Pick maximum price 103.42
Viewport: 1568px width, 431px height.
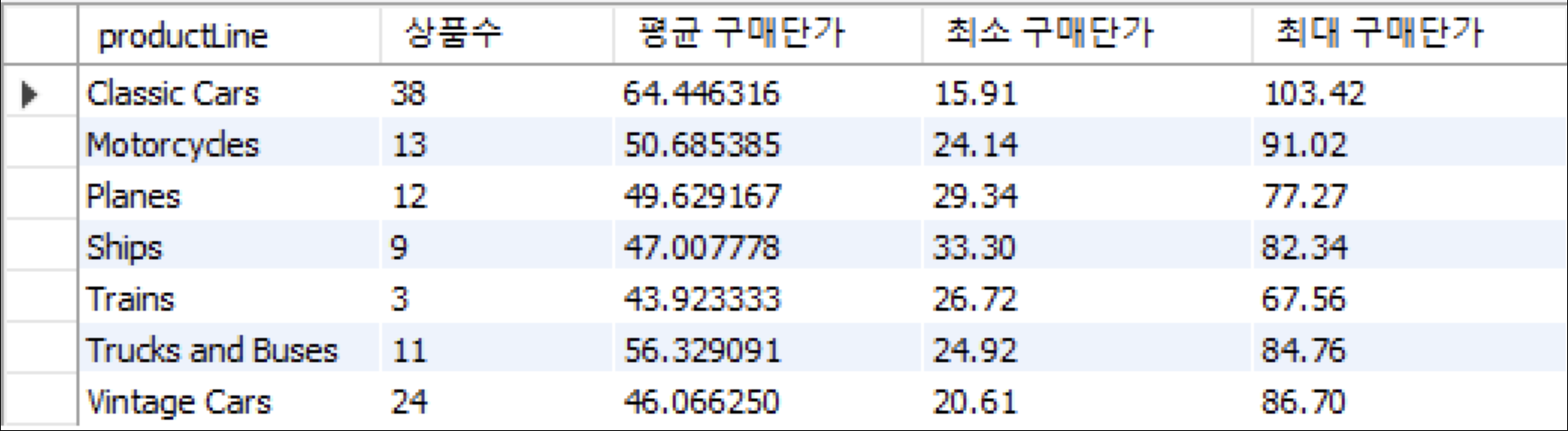[x=1410, y=93]
